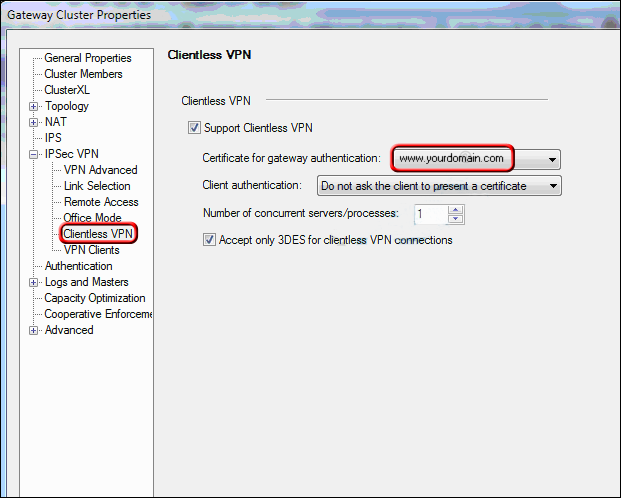Toggle Support Clientless VPN checkbox
This screenshot has height=498, width=621.
point(194,128)
